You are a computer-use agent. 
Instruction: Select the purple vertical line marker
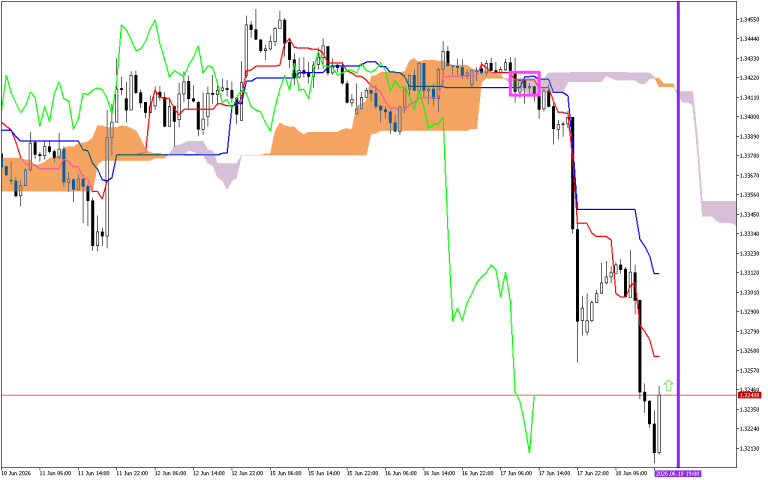678,234
